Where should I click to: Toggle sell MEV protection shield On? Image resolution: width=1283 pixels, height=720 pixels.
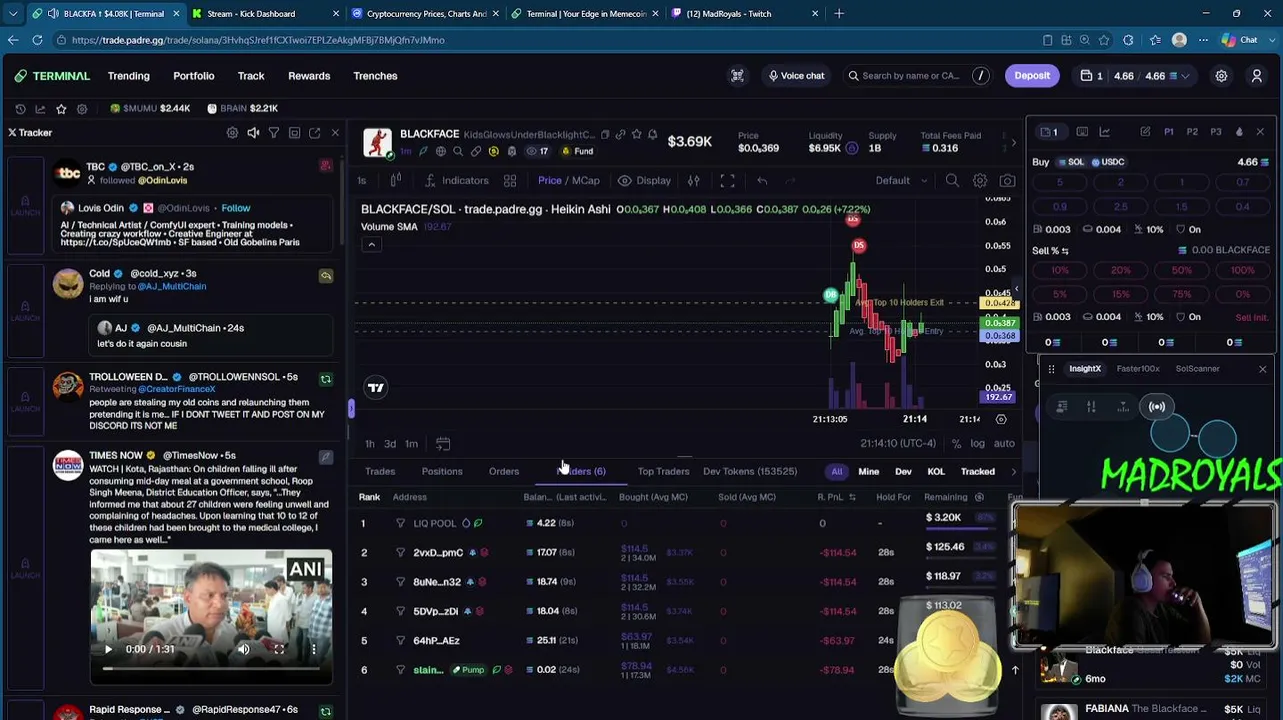coord(1188,317)
